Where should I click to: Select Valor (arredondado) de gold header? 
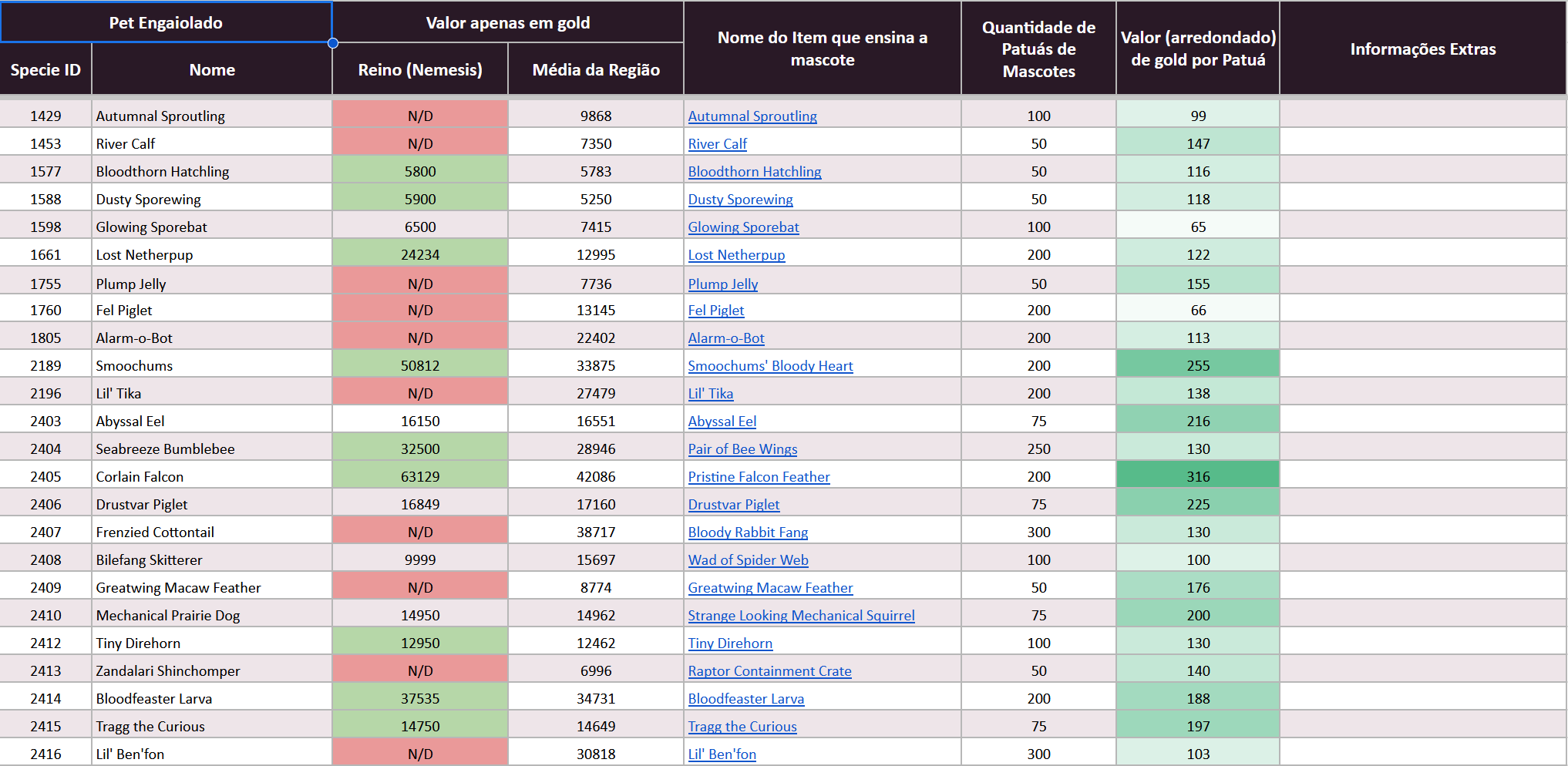point(1198,48)
